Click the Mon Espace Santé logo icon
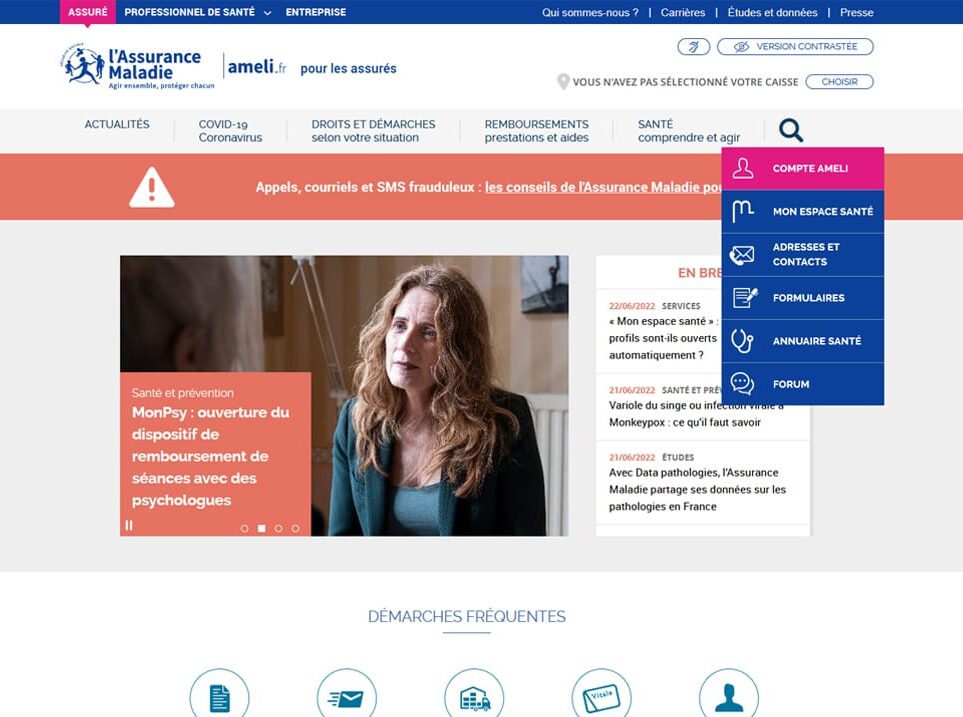This screenshot has height=717, width=963. pos(743,211)
